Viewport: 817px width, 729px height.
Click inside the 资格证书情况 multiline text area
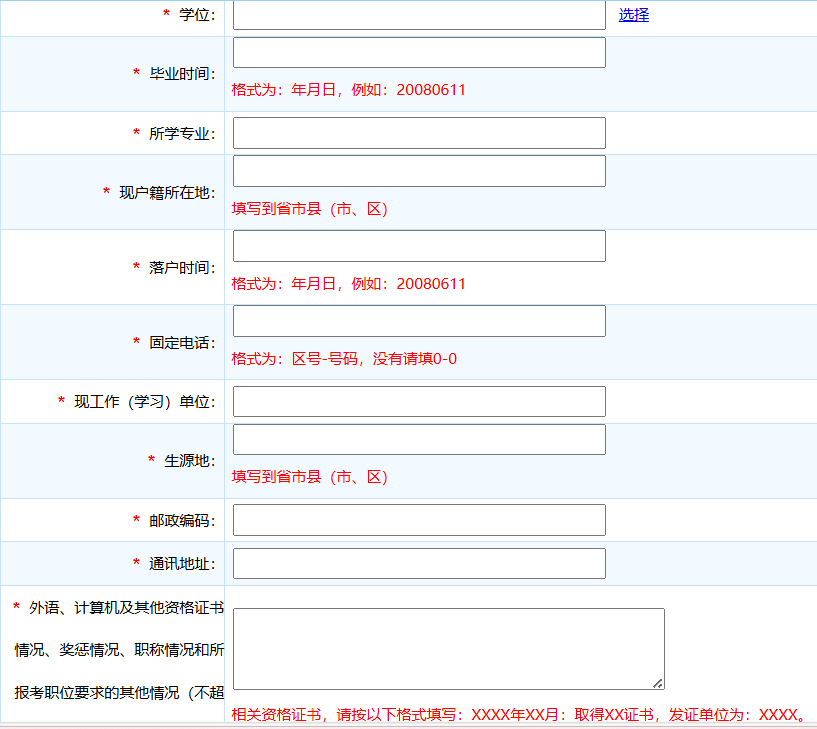coord(448,648)
